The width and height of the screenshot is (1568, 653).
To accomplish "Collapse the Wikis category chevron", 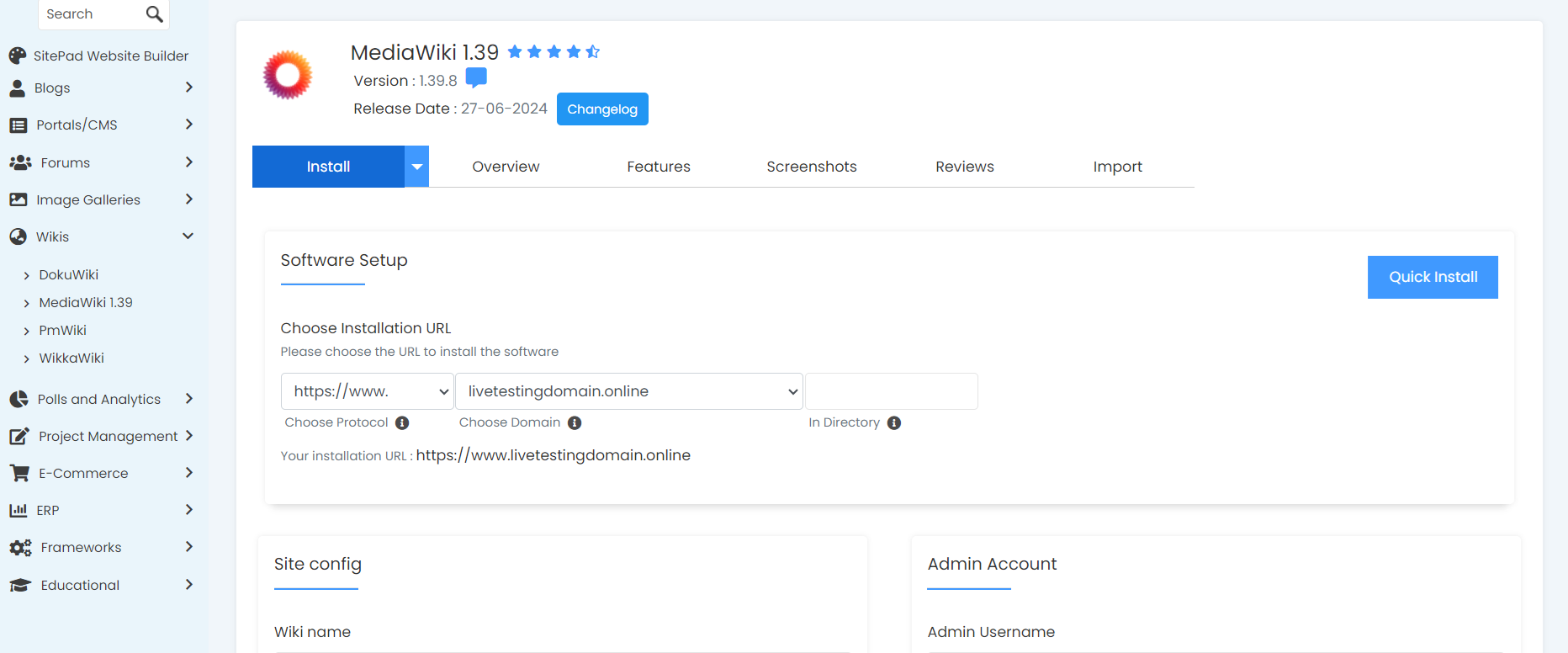I will point(188,236).
